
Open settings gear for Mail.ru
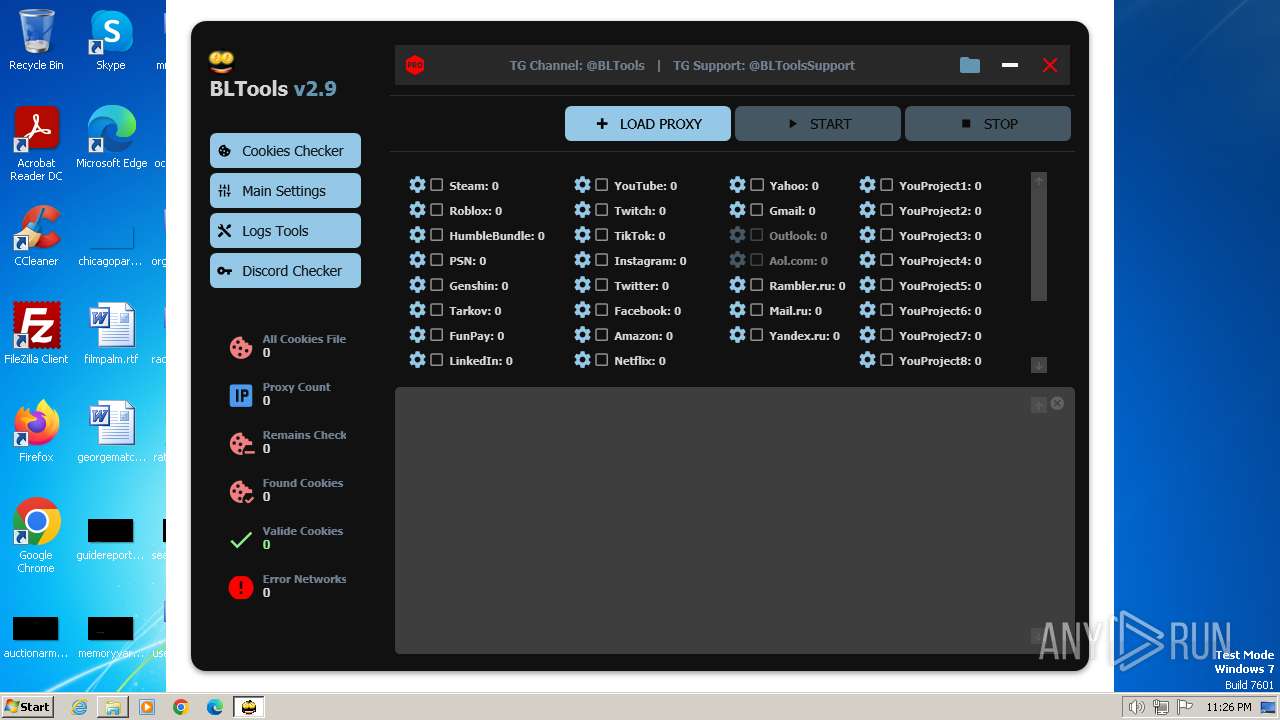738,310
